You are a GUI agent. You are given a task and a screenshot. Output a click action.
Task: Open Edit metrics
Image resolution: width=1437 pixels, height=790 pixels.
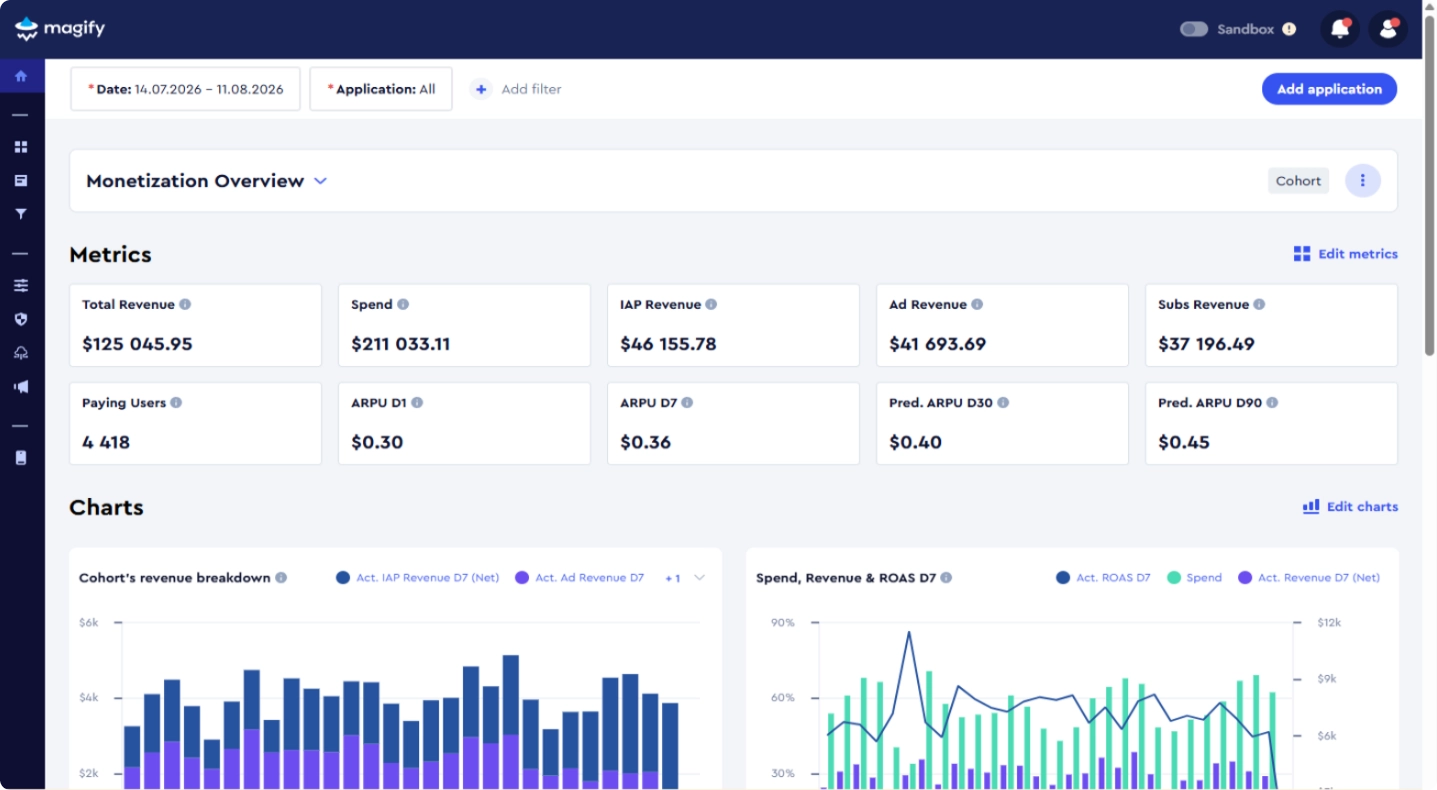(x=1346, y=254)
